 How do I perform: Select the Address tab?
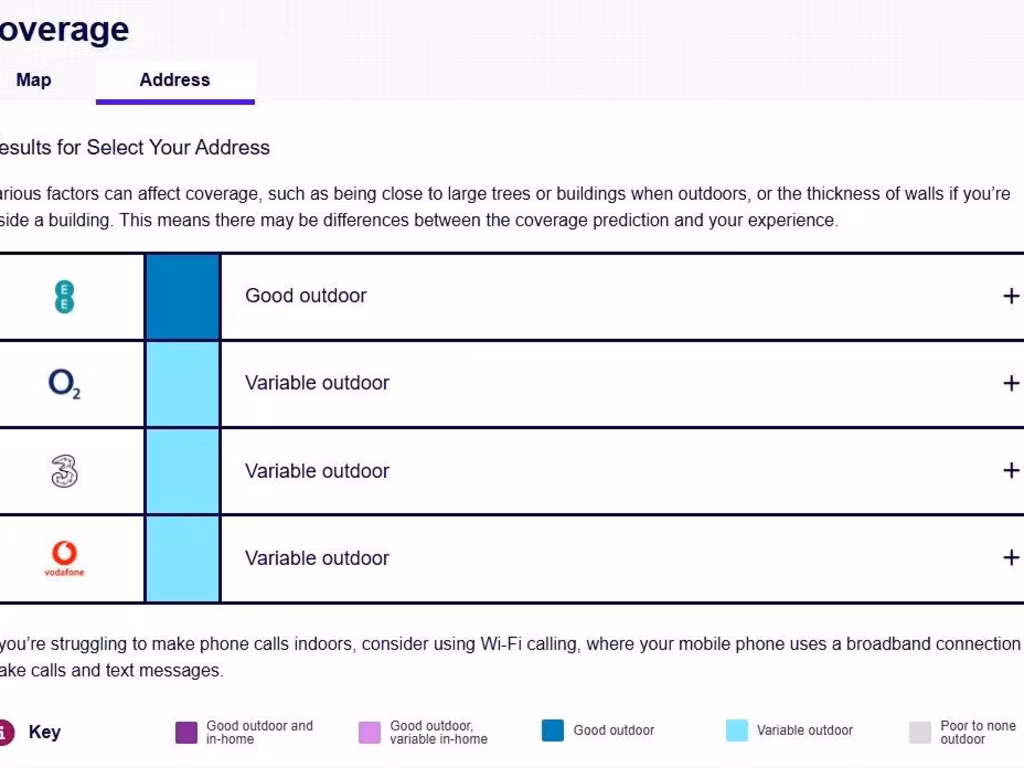175,80
